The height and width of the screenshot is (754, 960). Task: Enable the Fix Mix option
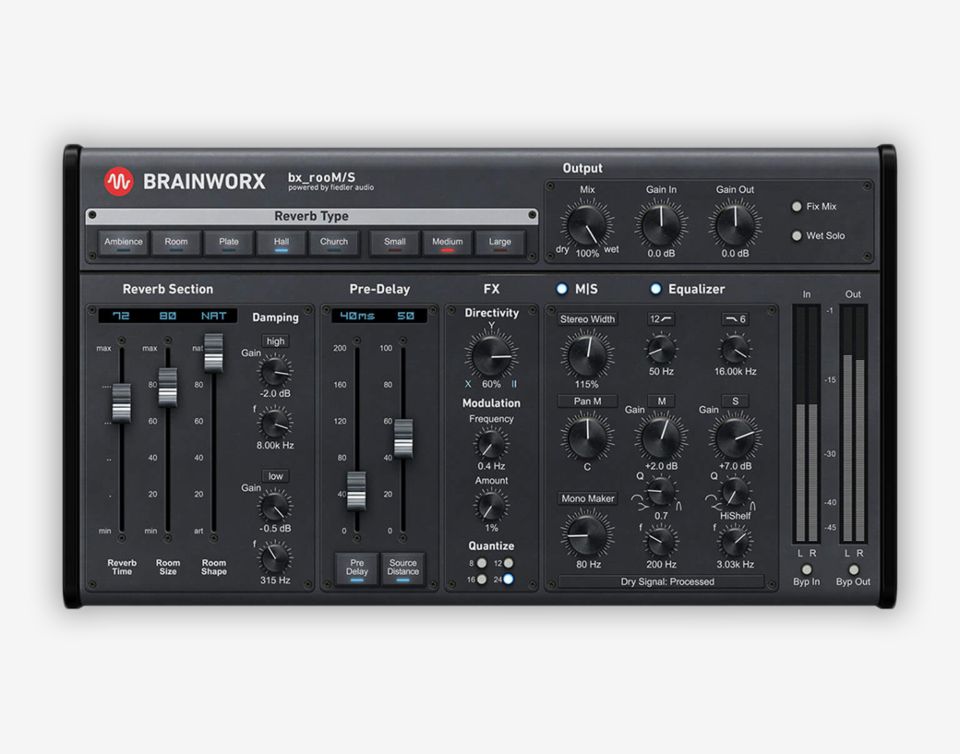[x=797, y=207]
